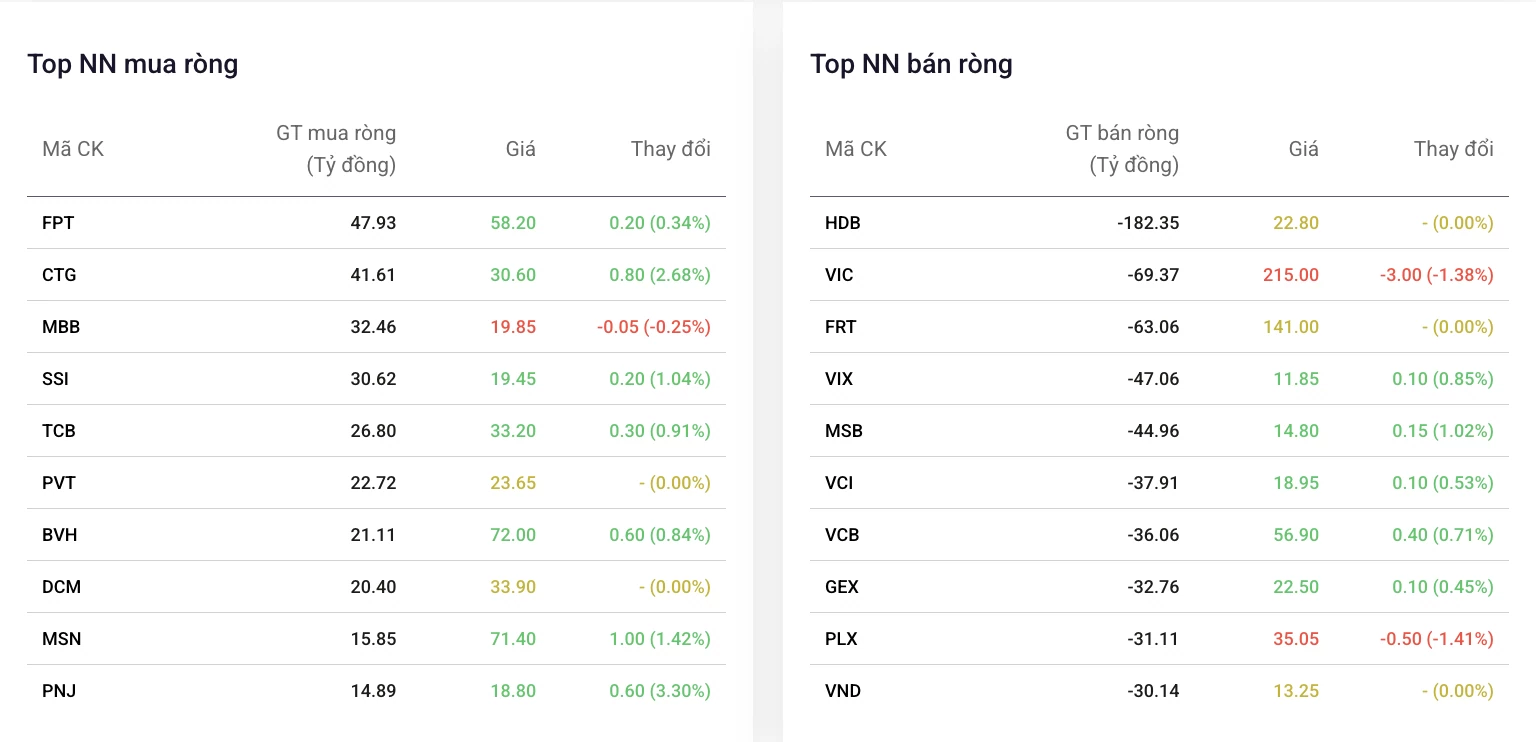Select PNJ change 0.60 (3.30%)
This screenshot has width=1536, height=742.
coord(660,691)
